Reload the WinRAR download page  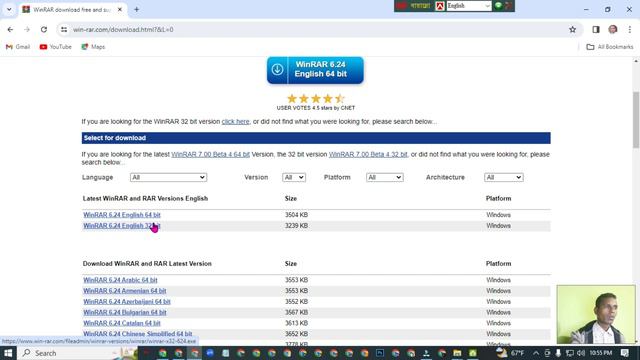(x=44, y=29)
